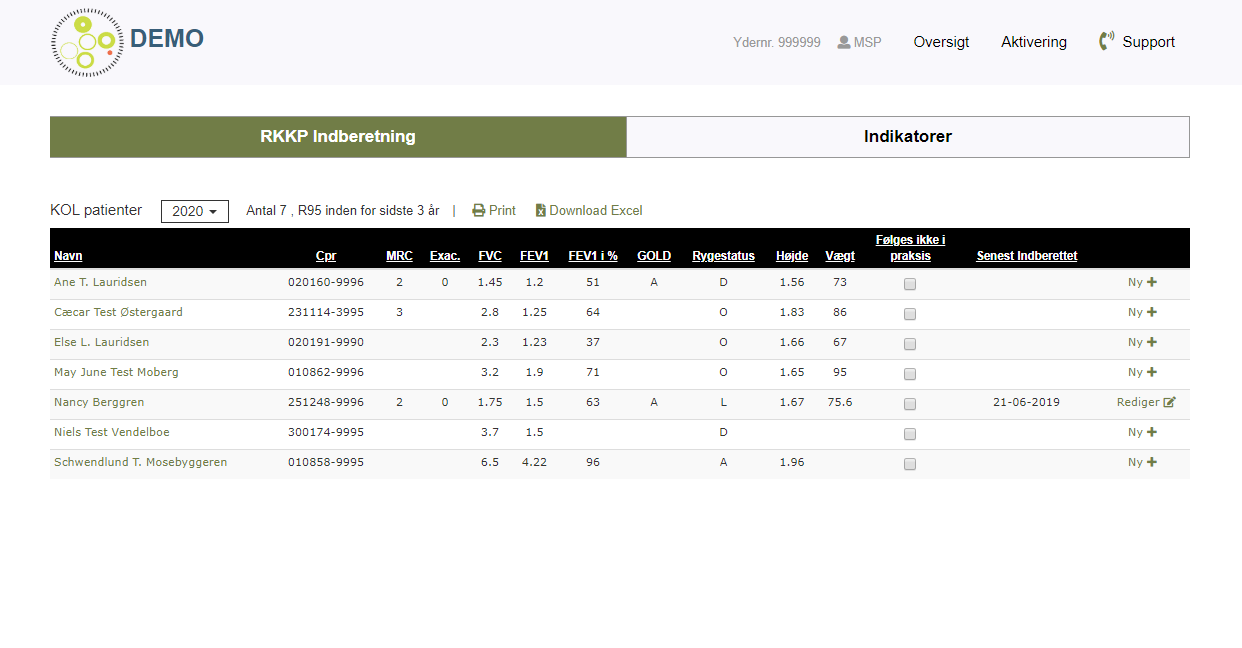Sort by Følges ikke i praksis column
1242x648 pixels.
pos(910,248)
